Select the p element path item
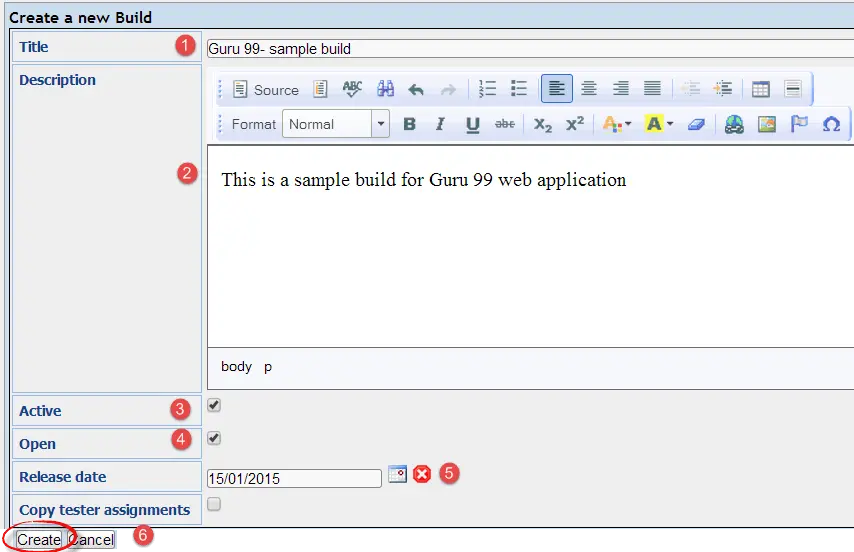This screenshot has height=552, width=854. click(x=268, y=367)
